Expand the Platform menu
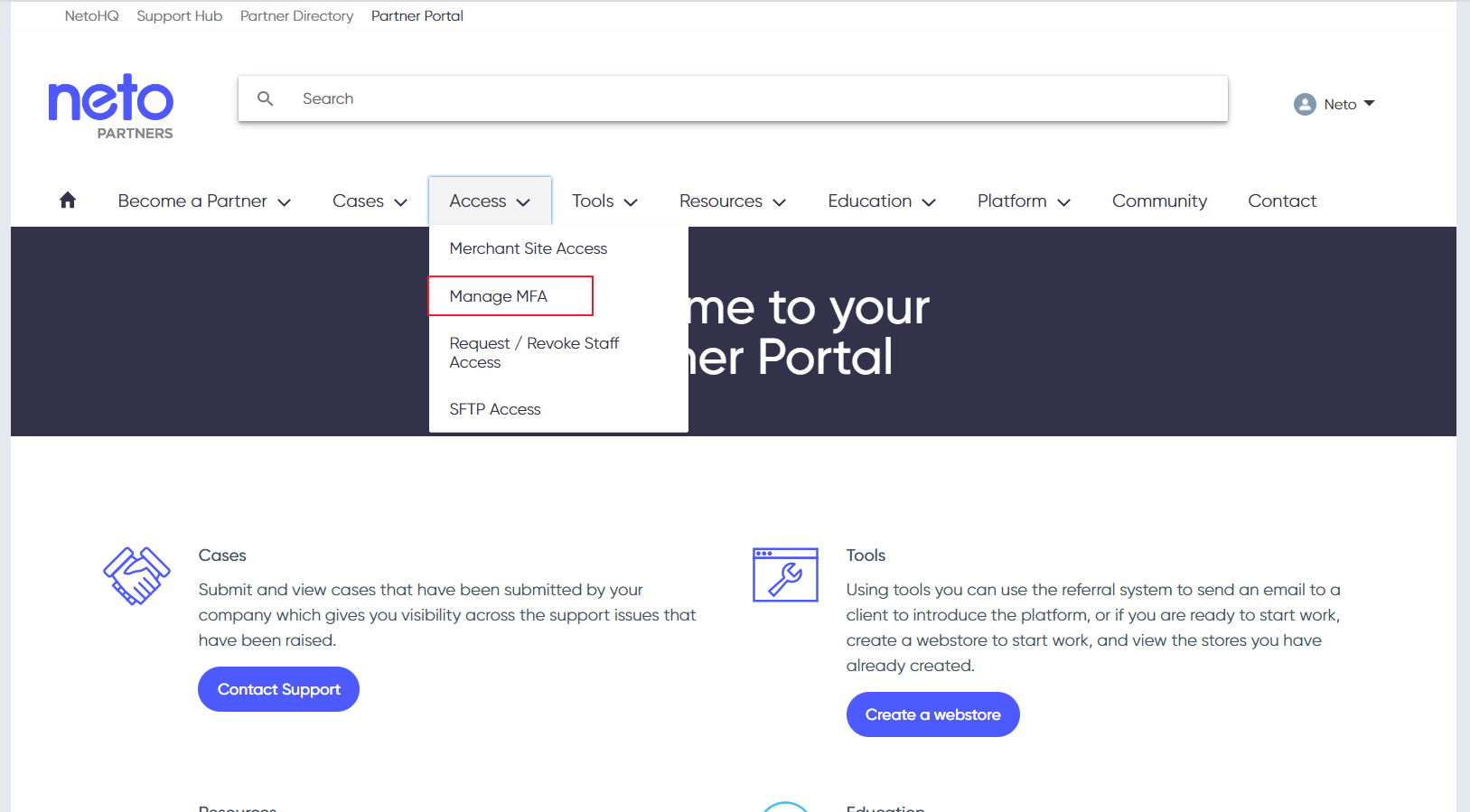This screenshot has height=812, width=1470. point(1024,201)
